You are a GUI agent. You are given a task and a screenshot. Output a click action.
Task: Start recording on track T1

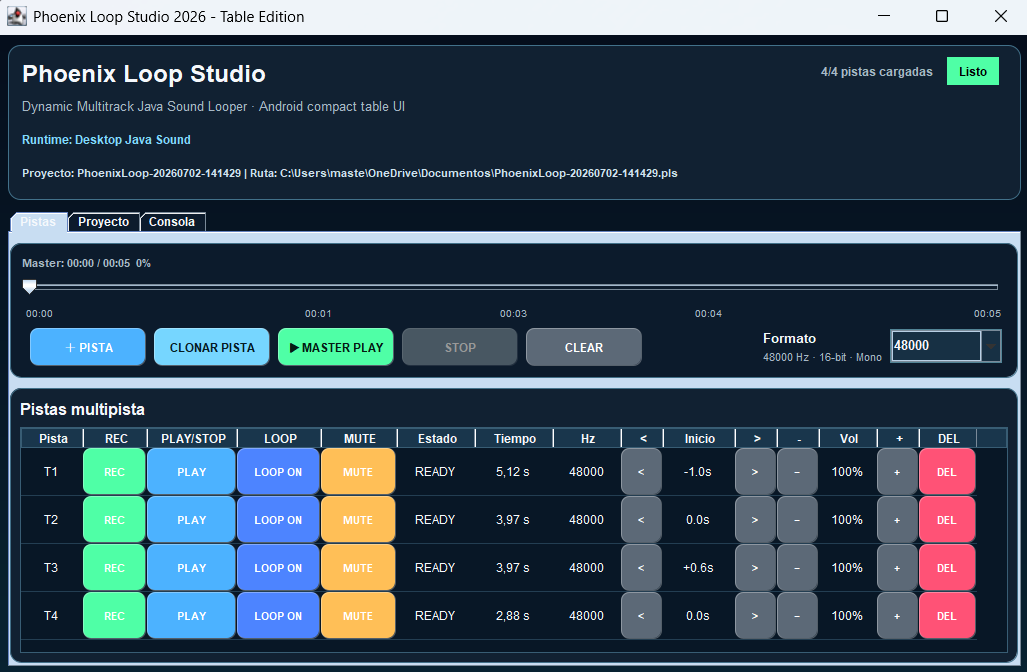(x=114, y=472)
